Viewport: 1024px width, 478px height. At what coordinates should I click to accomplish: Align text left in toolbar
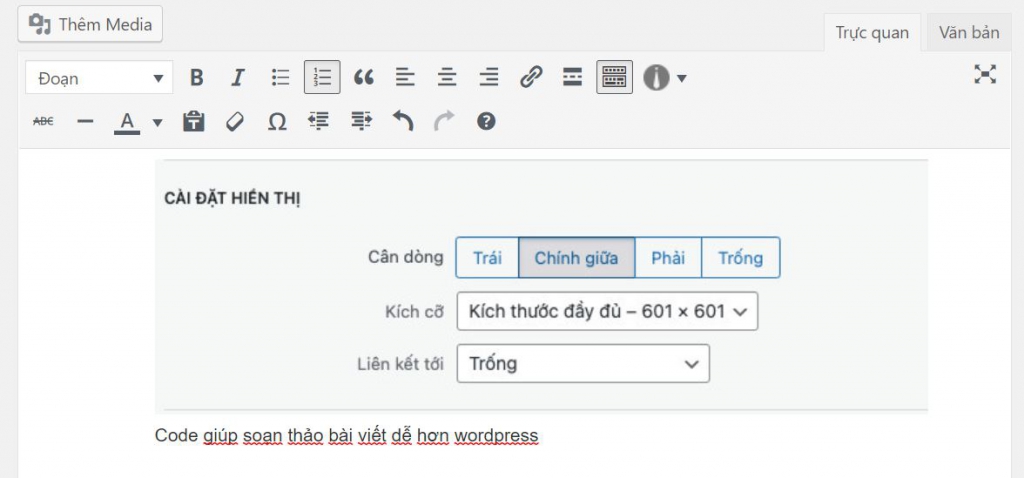tap(406, 78)
